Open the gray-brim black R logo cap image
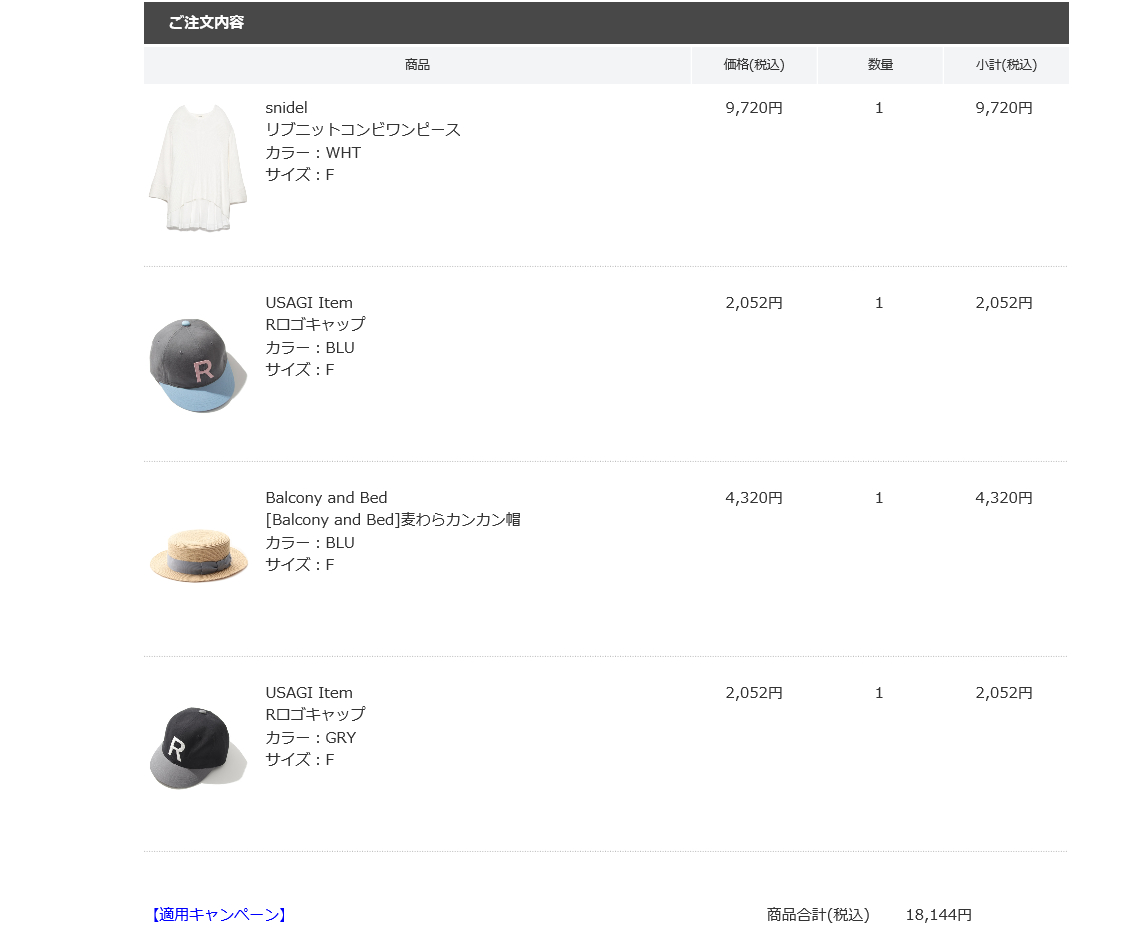The image size is (1148, 928). (x=198, y=749)
